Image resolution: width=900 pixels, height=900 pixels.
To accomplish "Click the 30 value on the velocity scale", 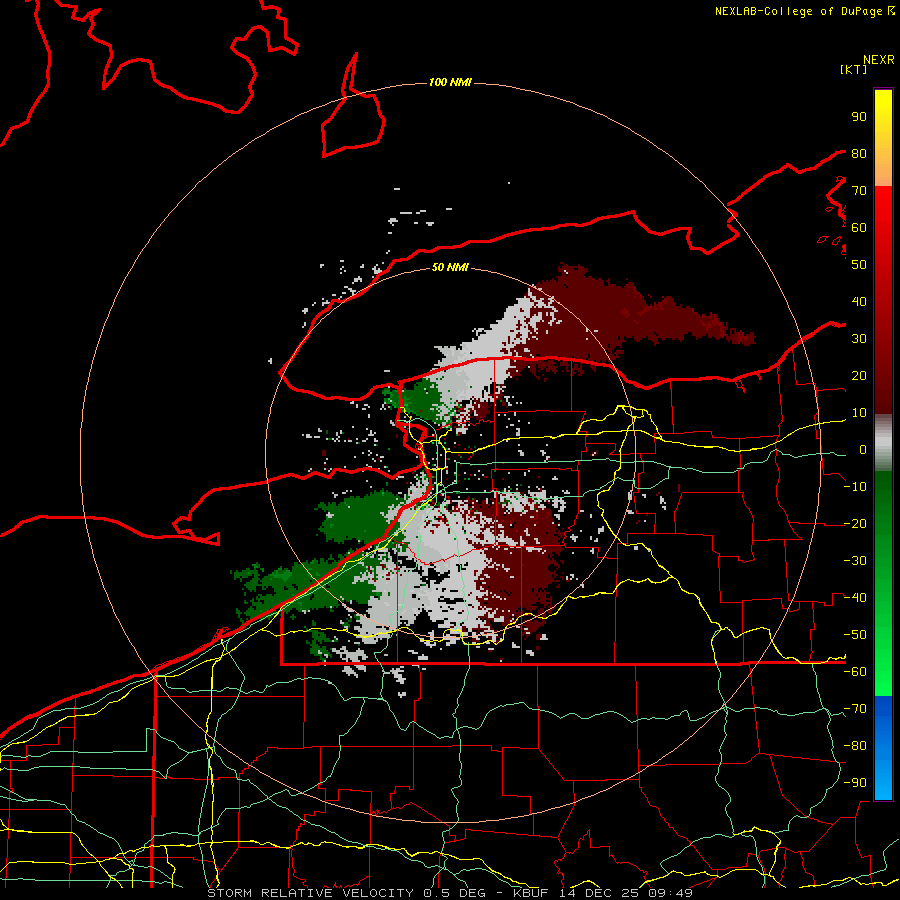I will [859, 339].
